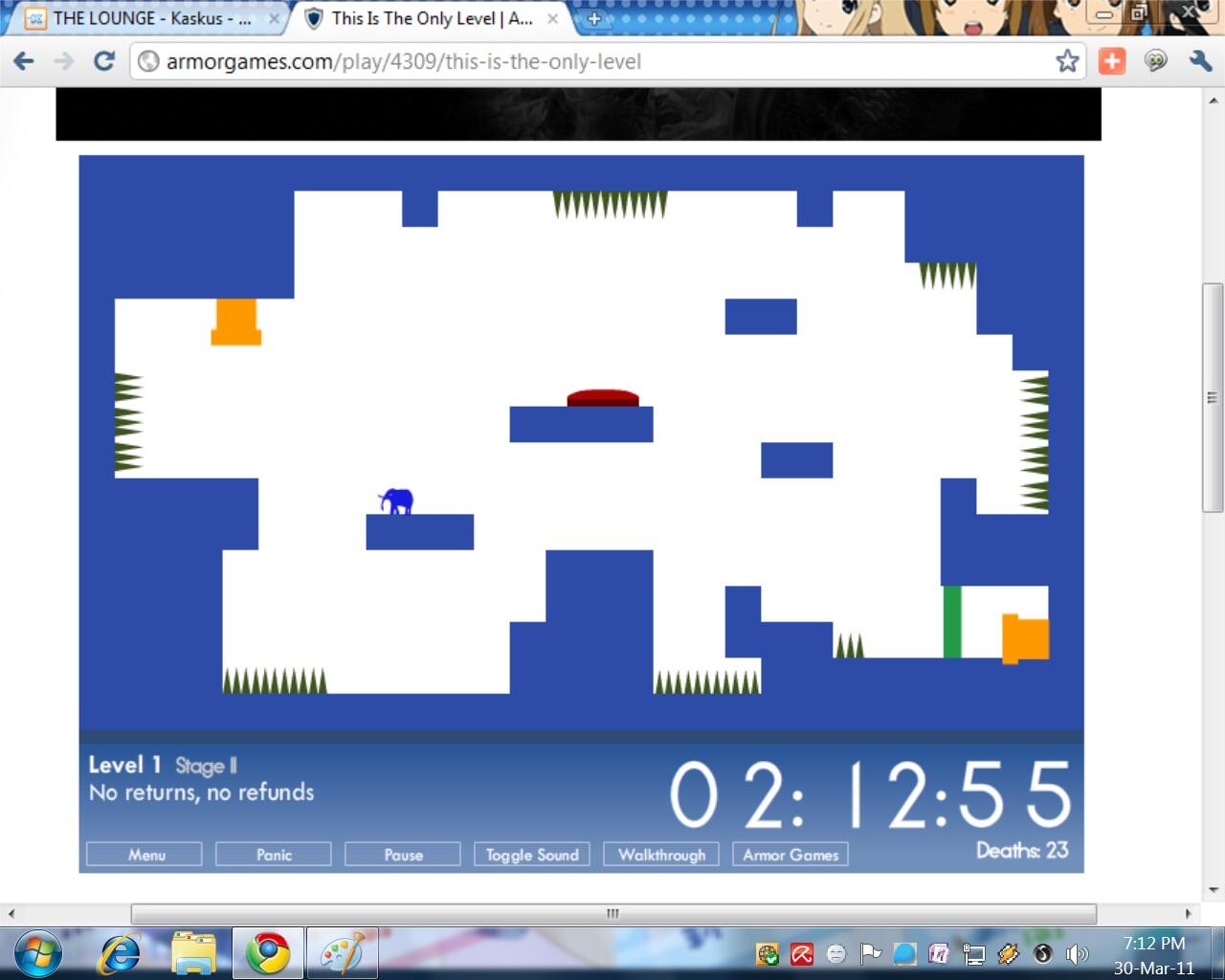Open the Avira red umbrella tray icon
This screenshot has height=980, width=1225.
[802, 953]
